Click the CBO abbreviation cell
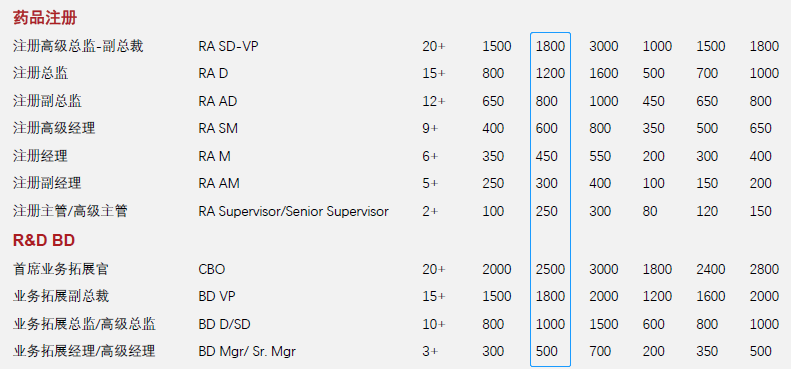The image size is (791, 369). (212, 270)
